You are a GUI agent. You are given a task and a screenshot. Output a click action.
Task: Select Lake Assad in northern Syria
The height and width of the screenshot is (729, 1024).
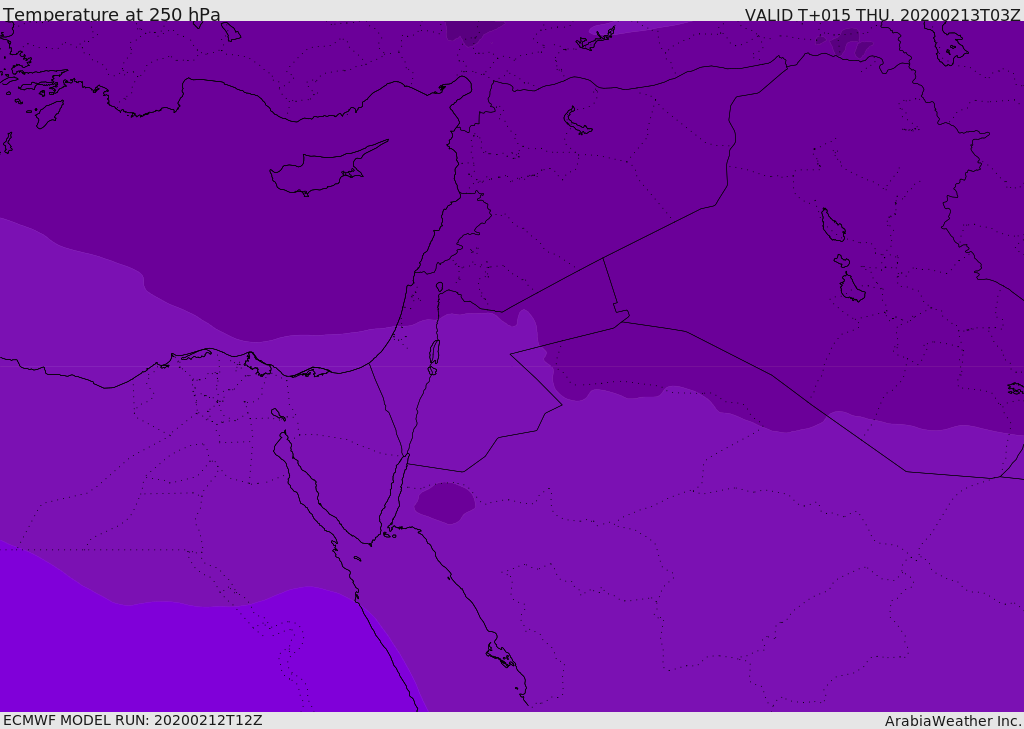(x=577, y=121)
